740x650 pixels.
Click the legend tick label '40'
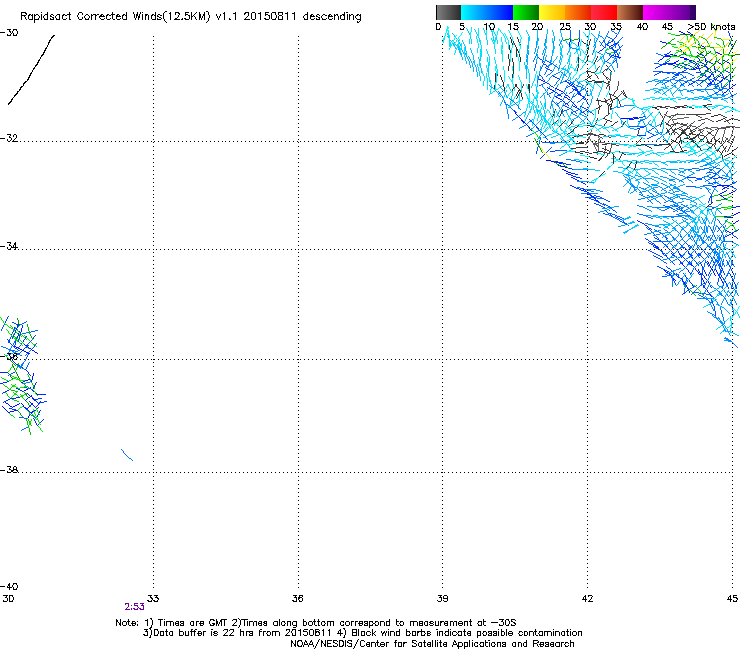click(642, 27)
